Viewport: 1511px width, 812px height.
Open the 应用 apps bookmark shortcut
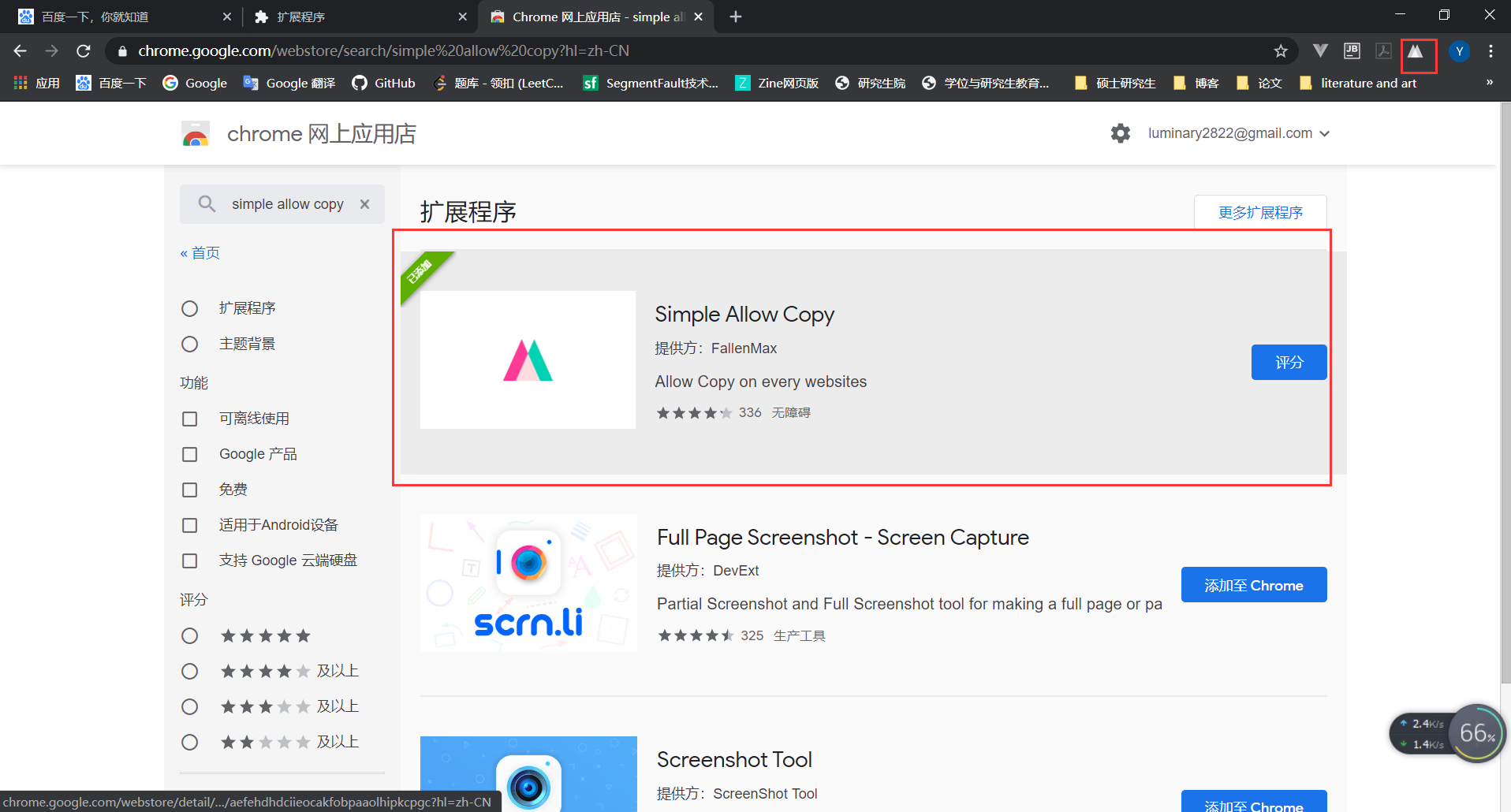37,83
